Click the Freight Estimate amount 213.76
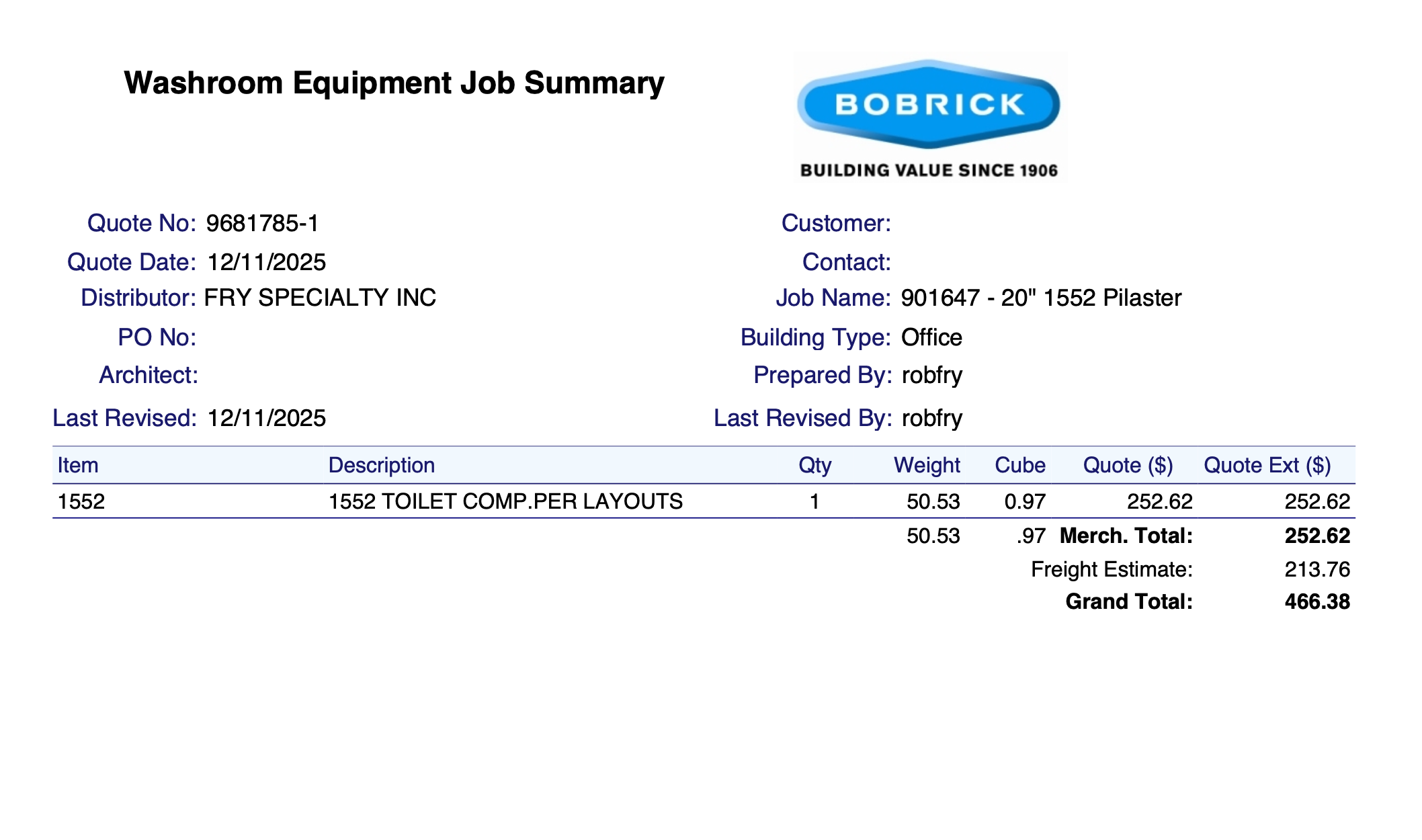Image resolution: width=1422 pixels, height=840 pixels. 1316,569
